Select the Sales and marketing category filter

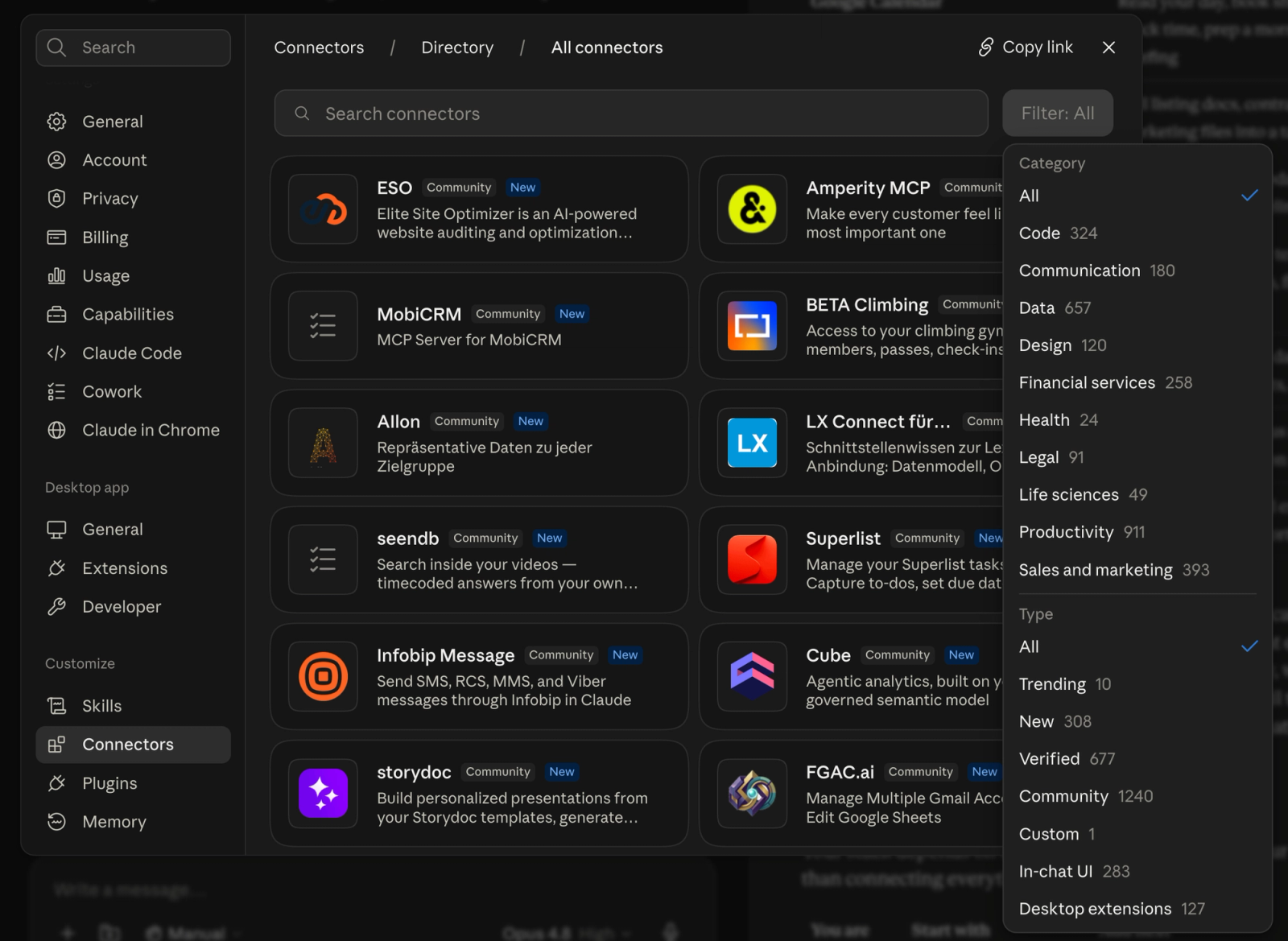1137,570
